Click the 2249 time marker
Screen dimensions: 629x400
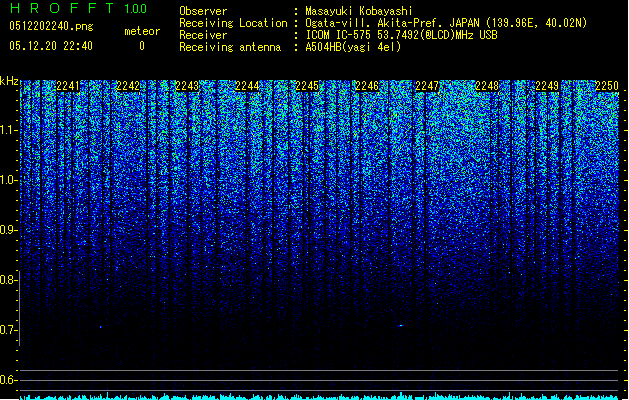[547, 86]
